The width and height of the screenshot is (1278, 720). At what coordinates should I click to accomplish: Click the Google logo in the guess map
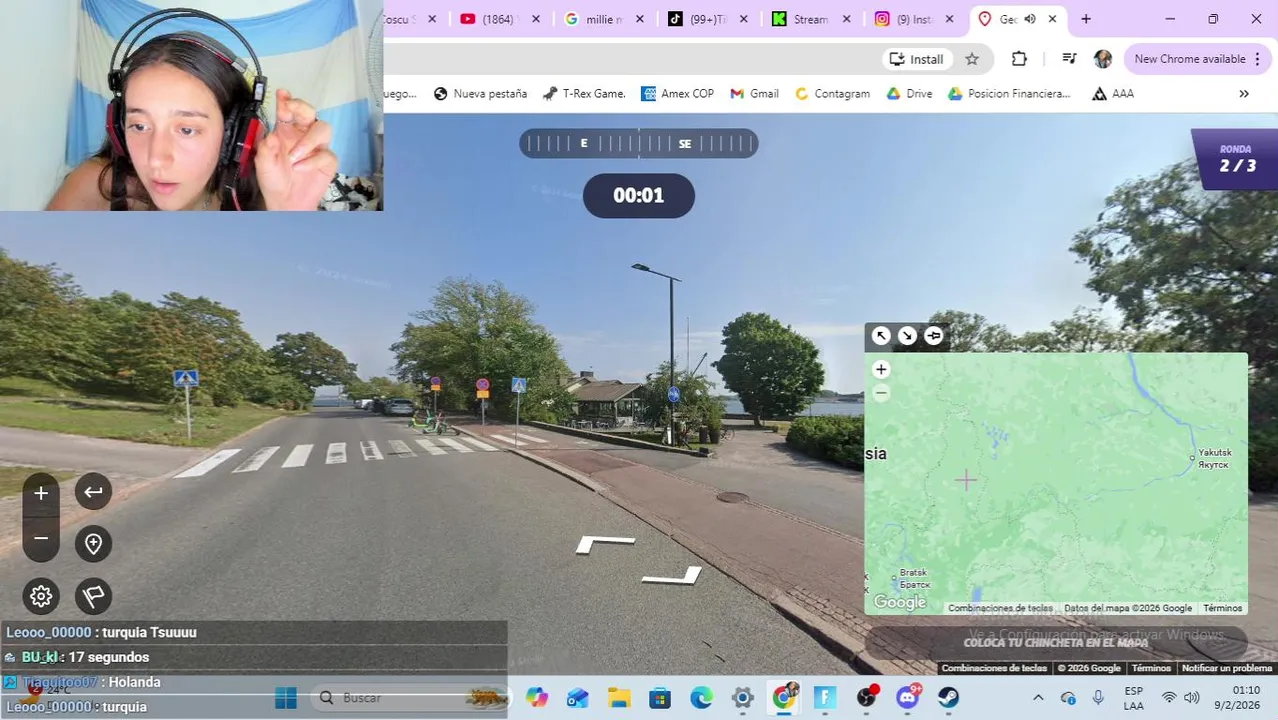(x=900, y=602)
